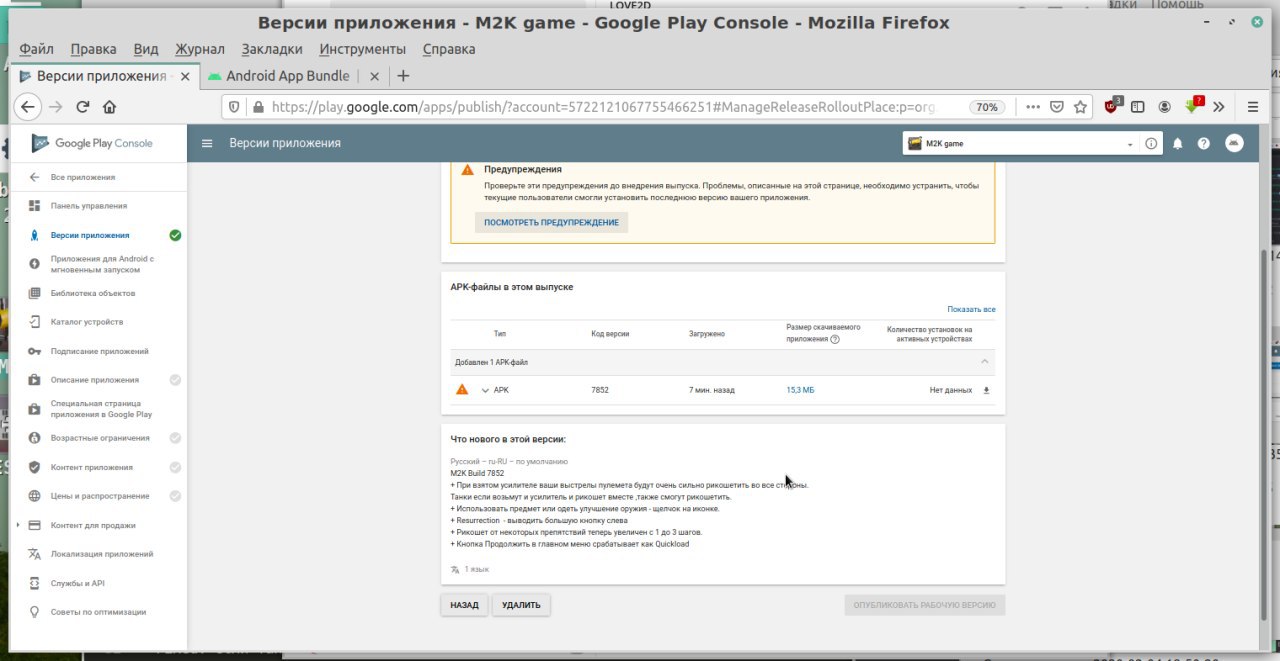Click the Pocket save icon

coord(1057,107)
